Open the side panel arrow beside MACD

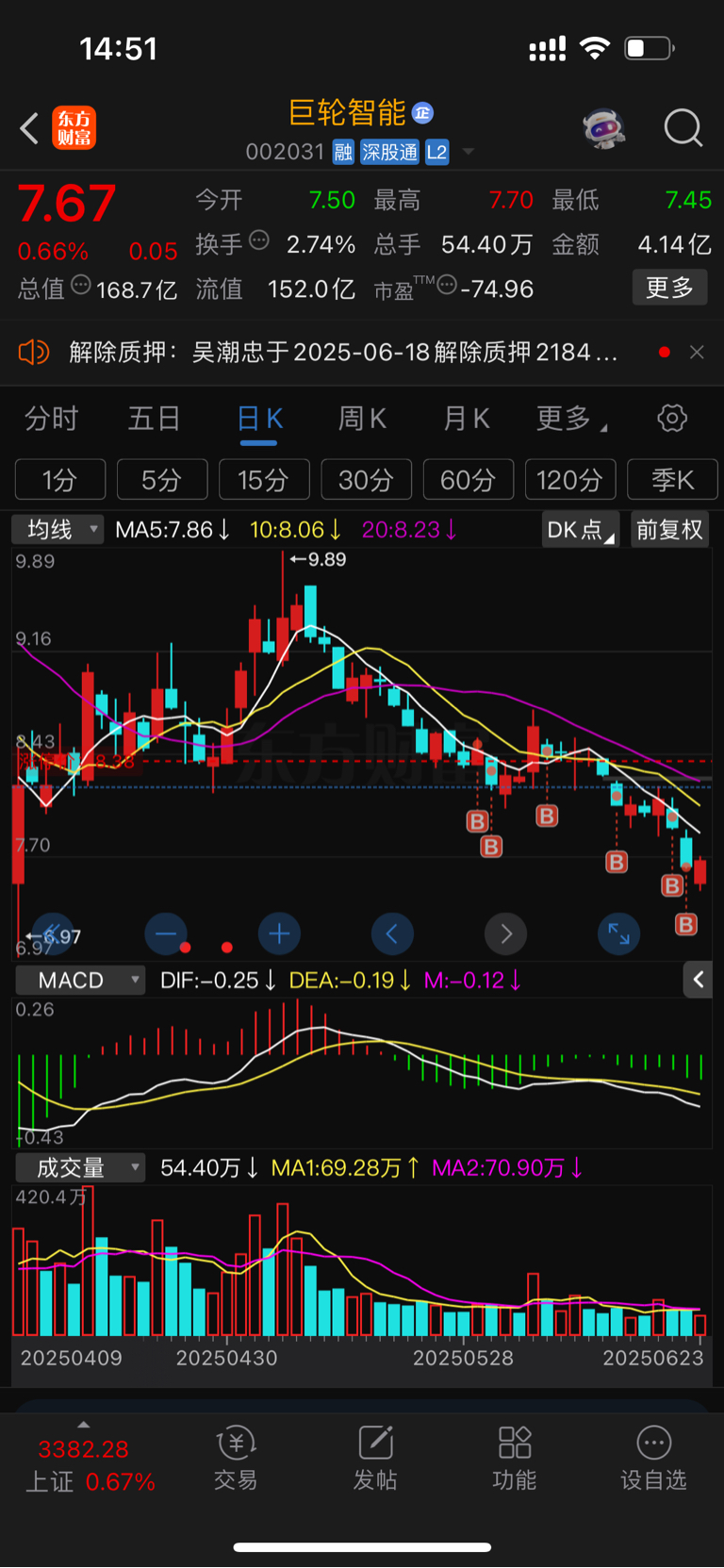[x=698, y=981]
